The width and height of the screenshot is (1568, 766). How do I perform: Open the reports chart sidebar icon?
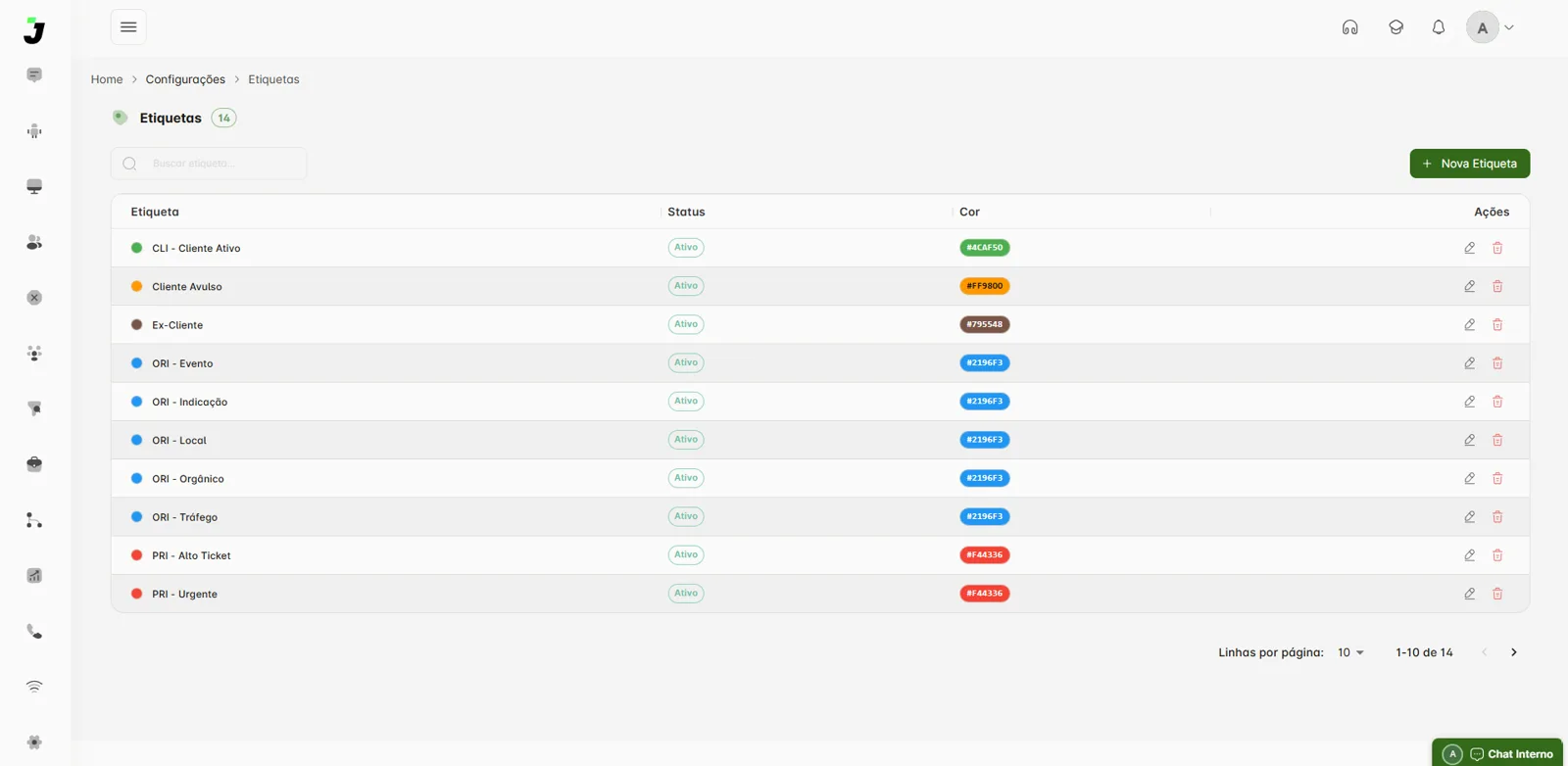[34, 576]
